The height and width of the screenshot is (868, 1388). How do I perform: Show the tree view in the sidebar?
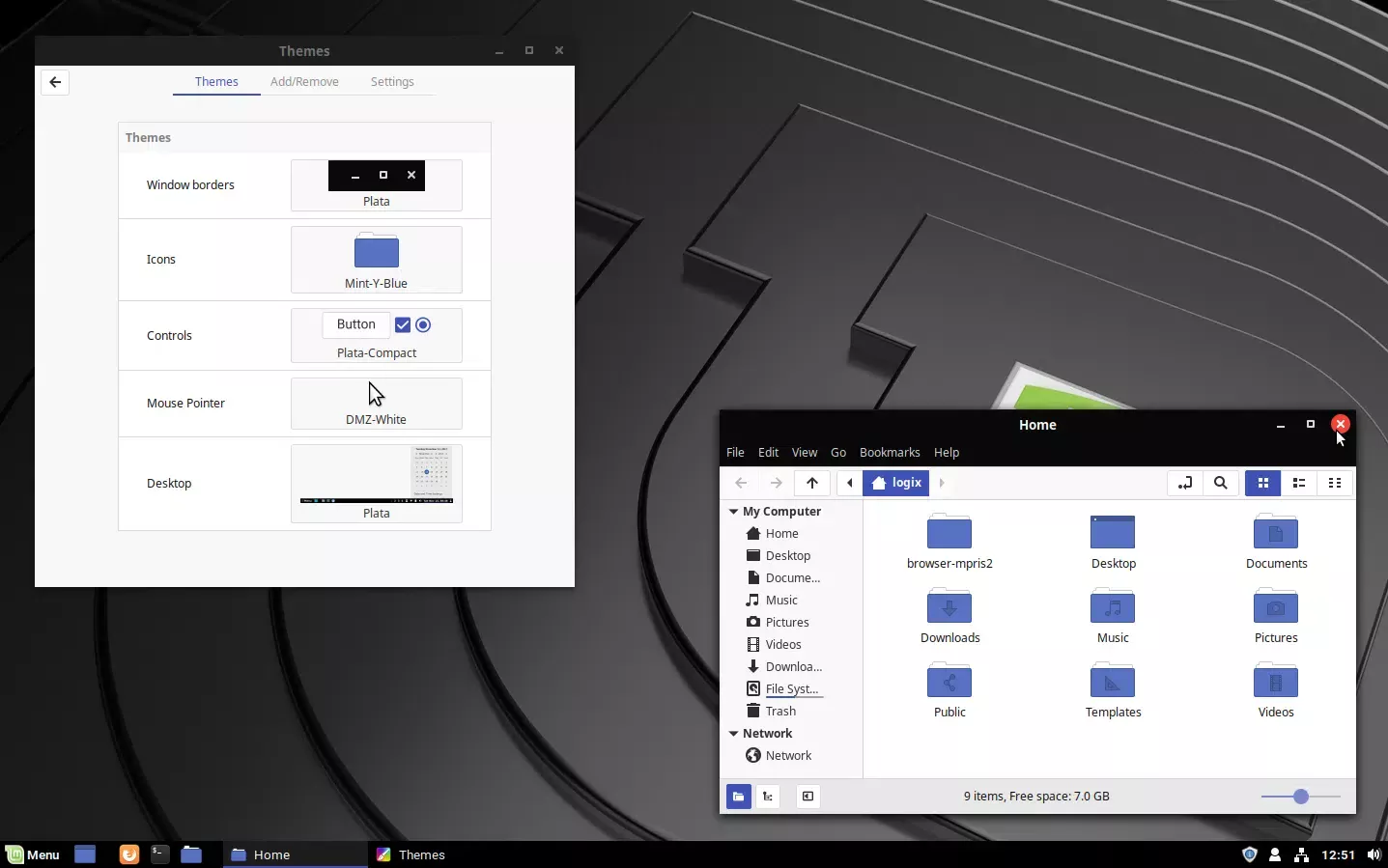click(x=768, y=797)
